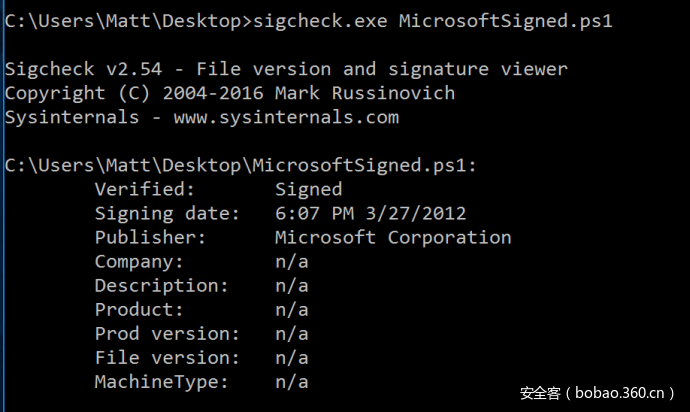Click the Verified field label
Image resolution: width=690 pixels, height=412 pixels.
pos(145,190)
